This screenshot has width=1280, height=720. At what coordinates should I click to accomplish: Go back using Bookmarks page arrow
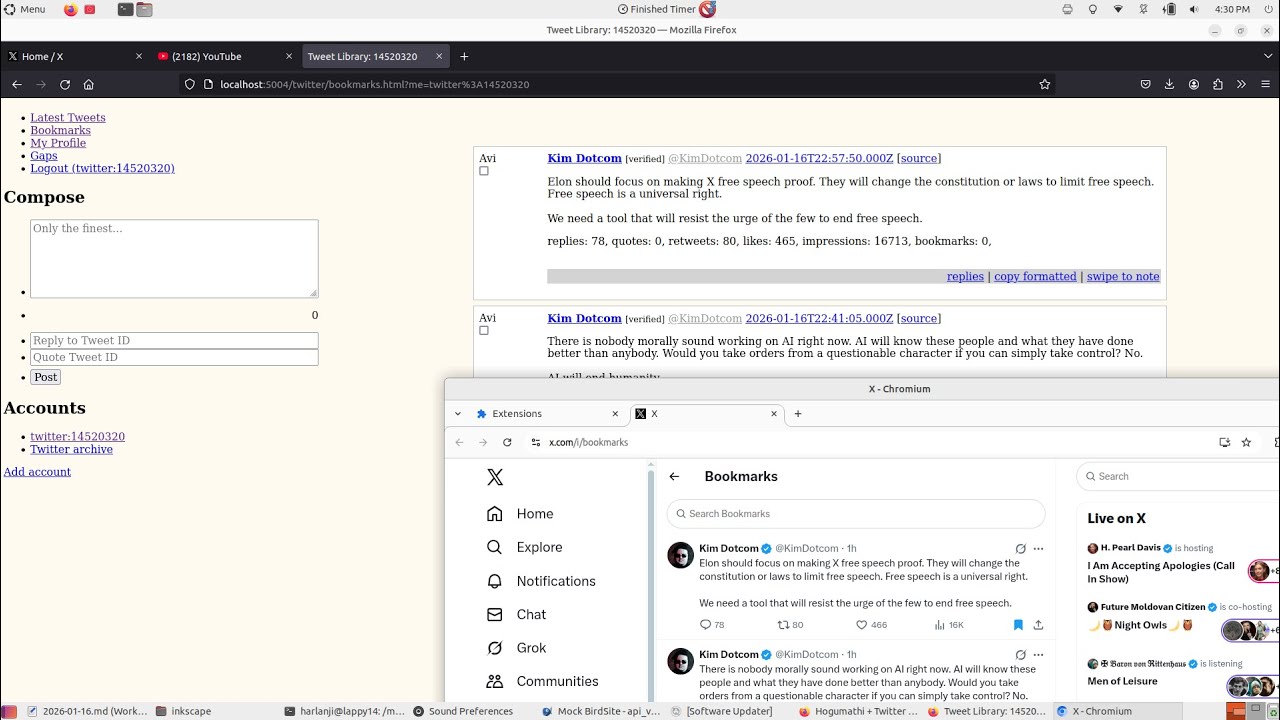pos(674,477)
